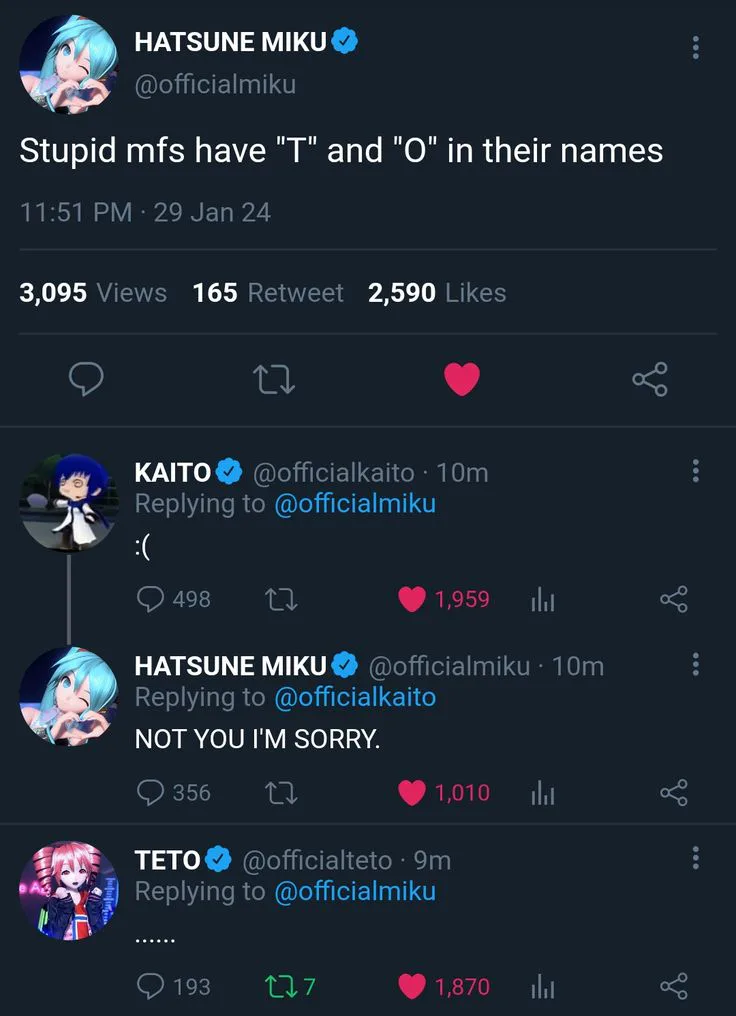Open the three-dot menu on TETO's reply
Viewport: 736px width, 1016px height.
pyautogui.click(x=696, y=858)
